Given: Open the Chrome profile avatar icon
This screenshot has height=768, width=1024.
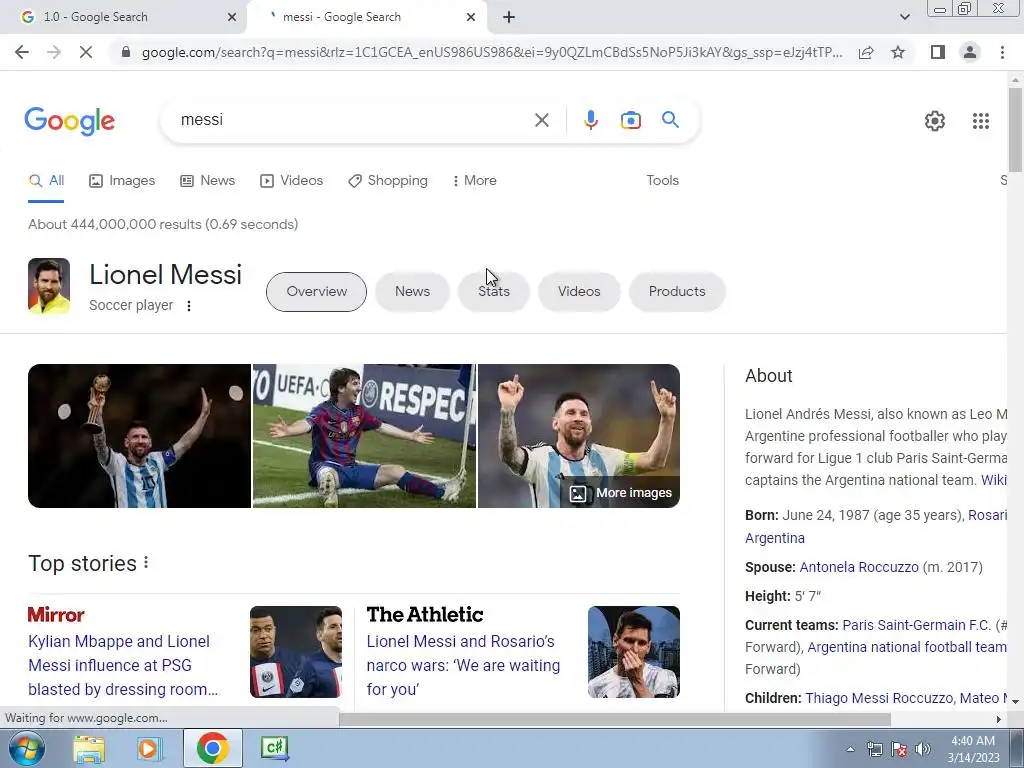Looking at the screenshot, I should [970, 52].
